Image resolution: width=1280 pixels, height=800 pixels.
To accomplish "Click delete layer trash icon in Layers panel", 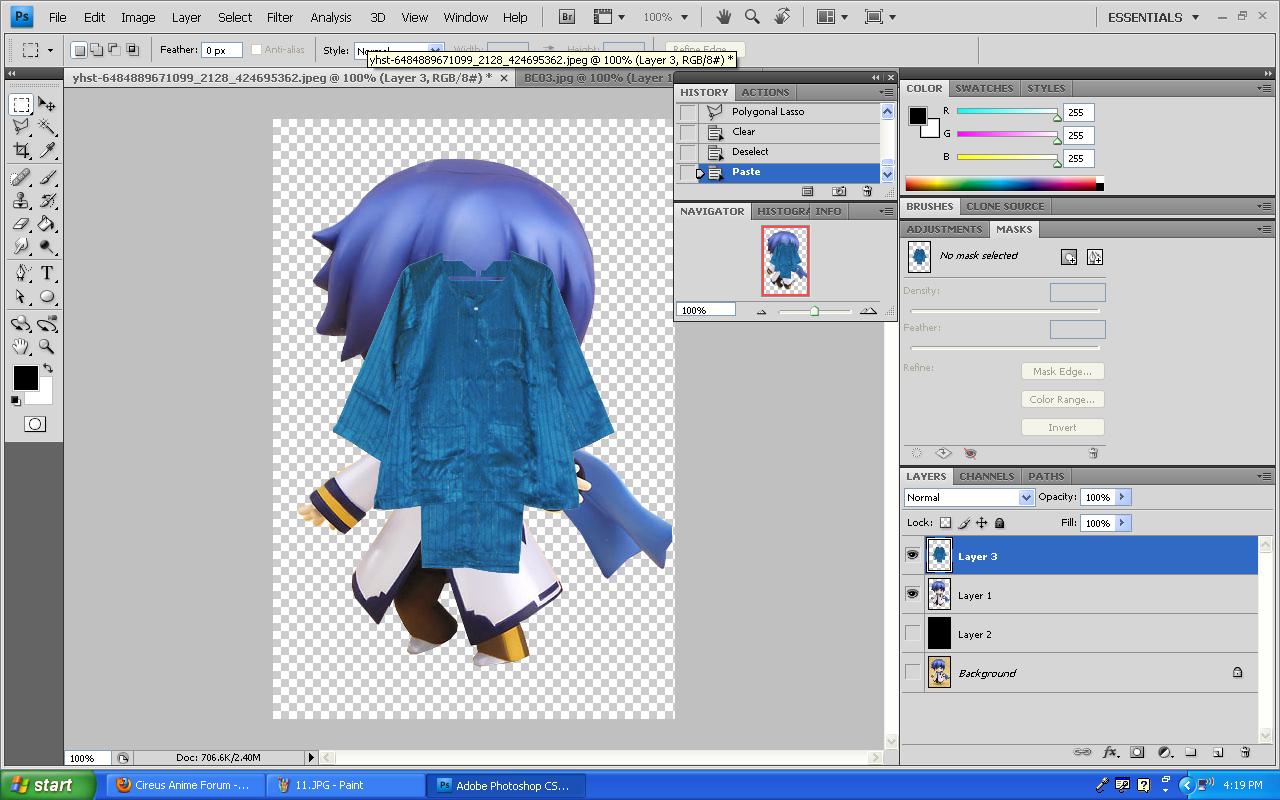I will (x=1245, y=752).
